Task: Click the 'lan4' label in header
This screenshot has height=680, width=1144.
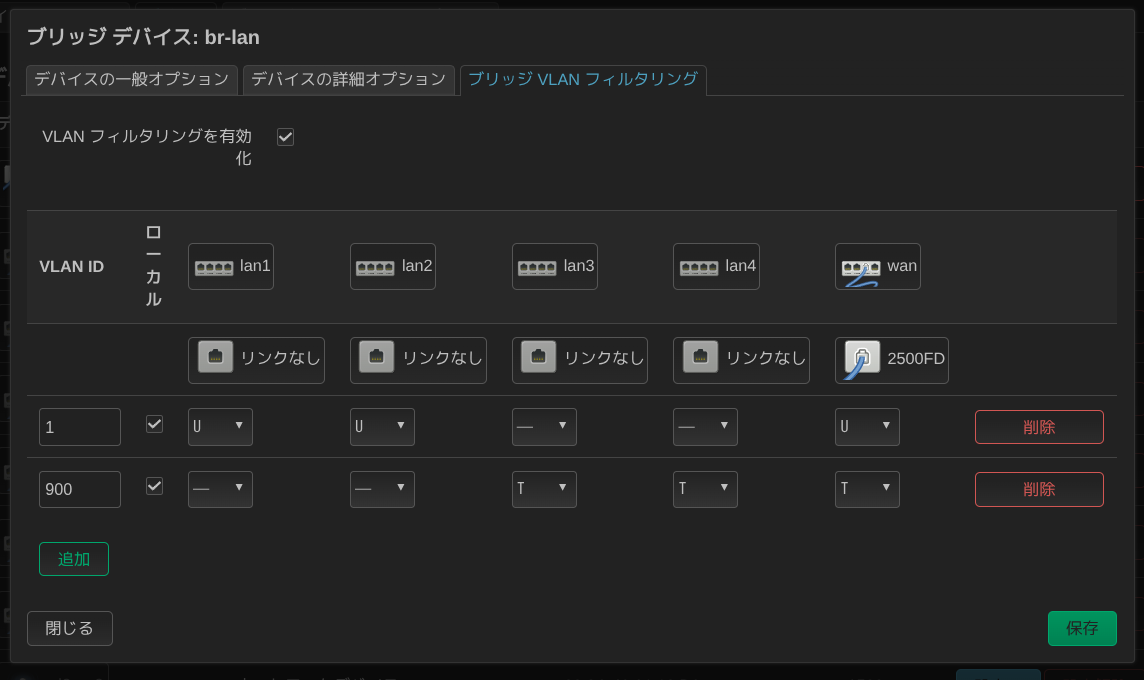Action: [741, 266]
